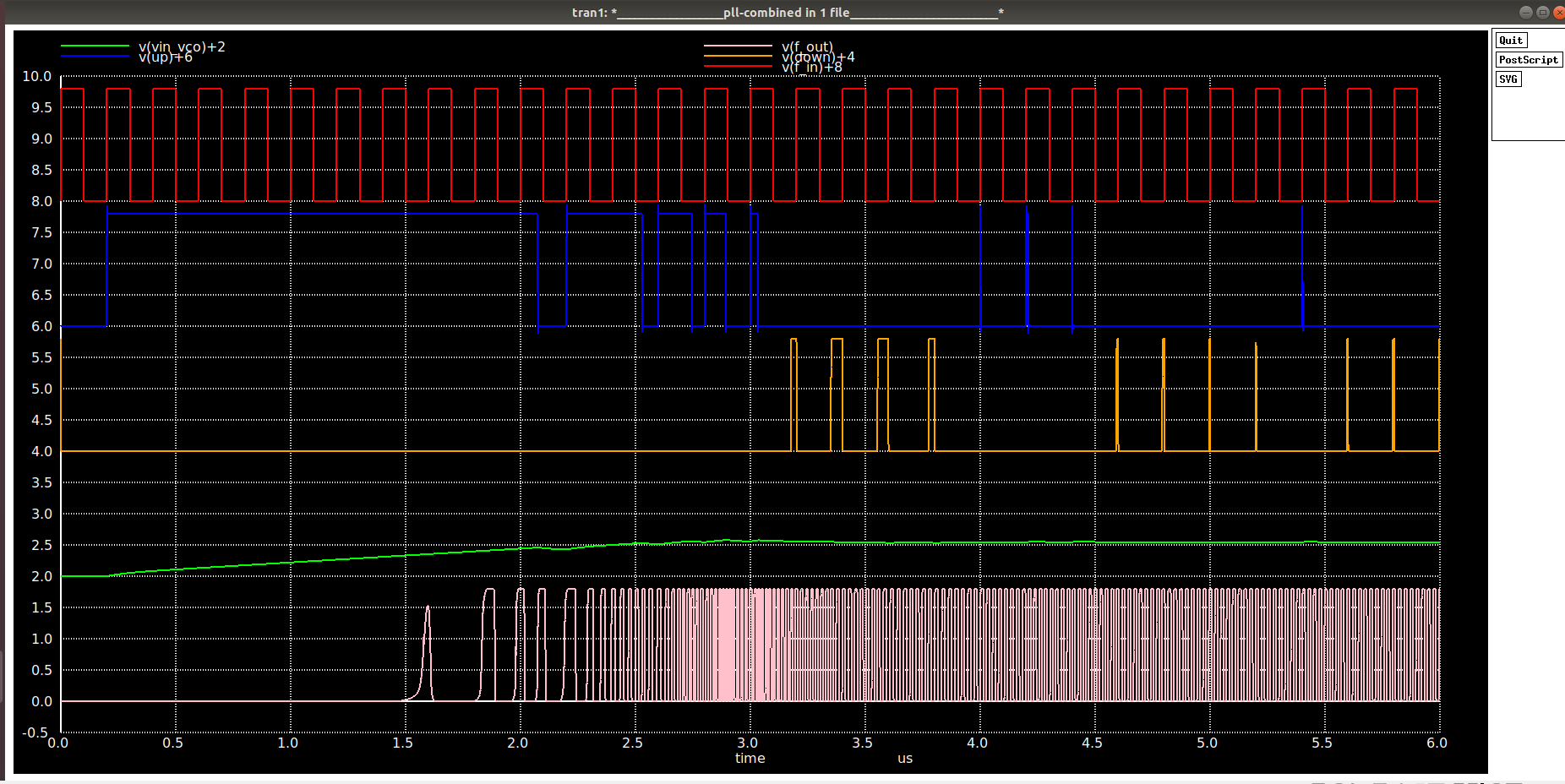The height and width of the screenshot is (784, 1565).
Task: Minimize the plot window
Action: 1525,12
